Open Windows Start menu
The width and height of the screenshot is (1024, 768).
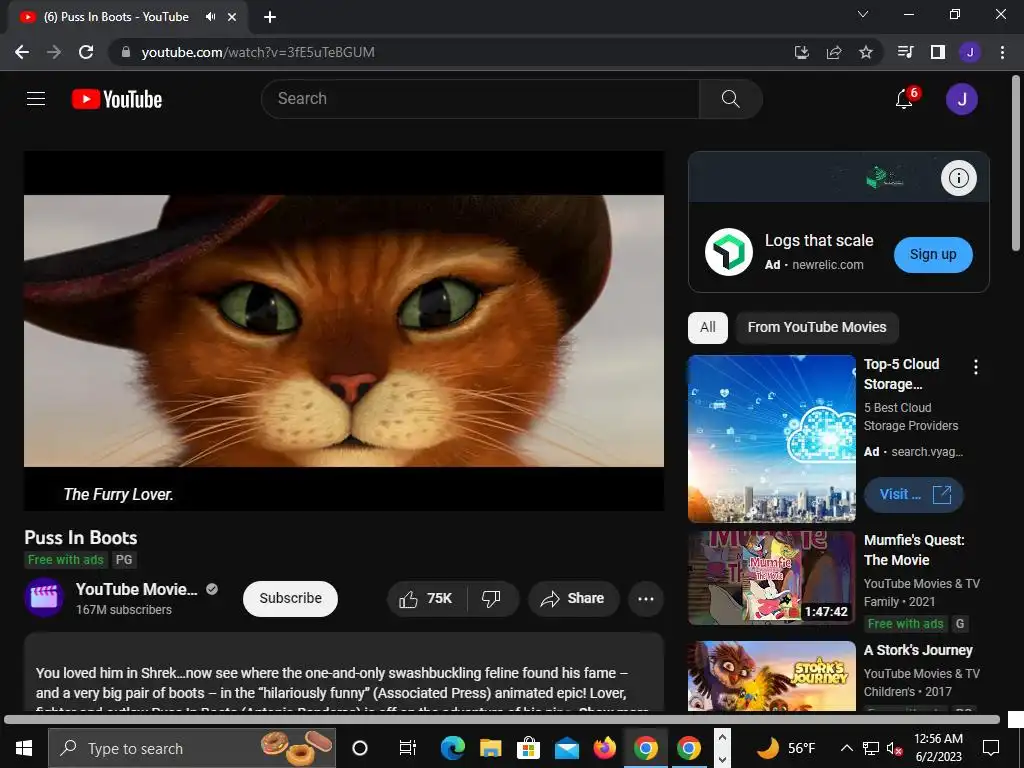[x=24, y=748]
